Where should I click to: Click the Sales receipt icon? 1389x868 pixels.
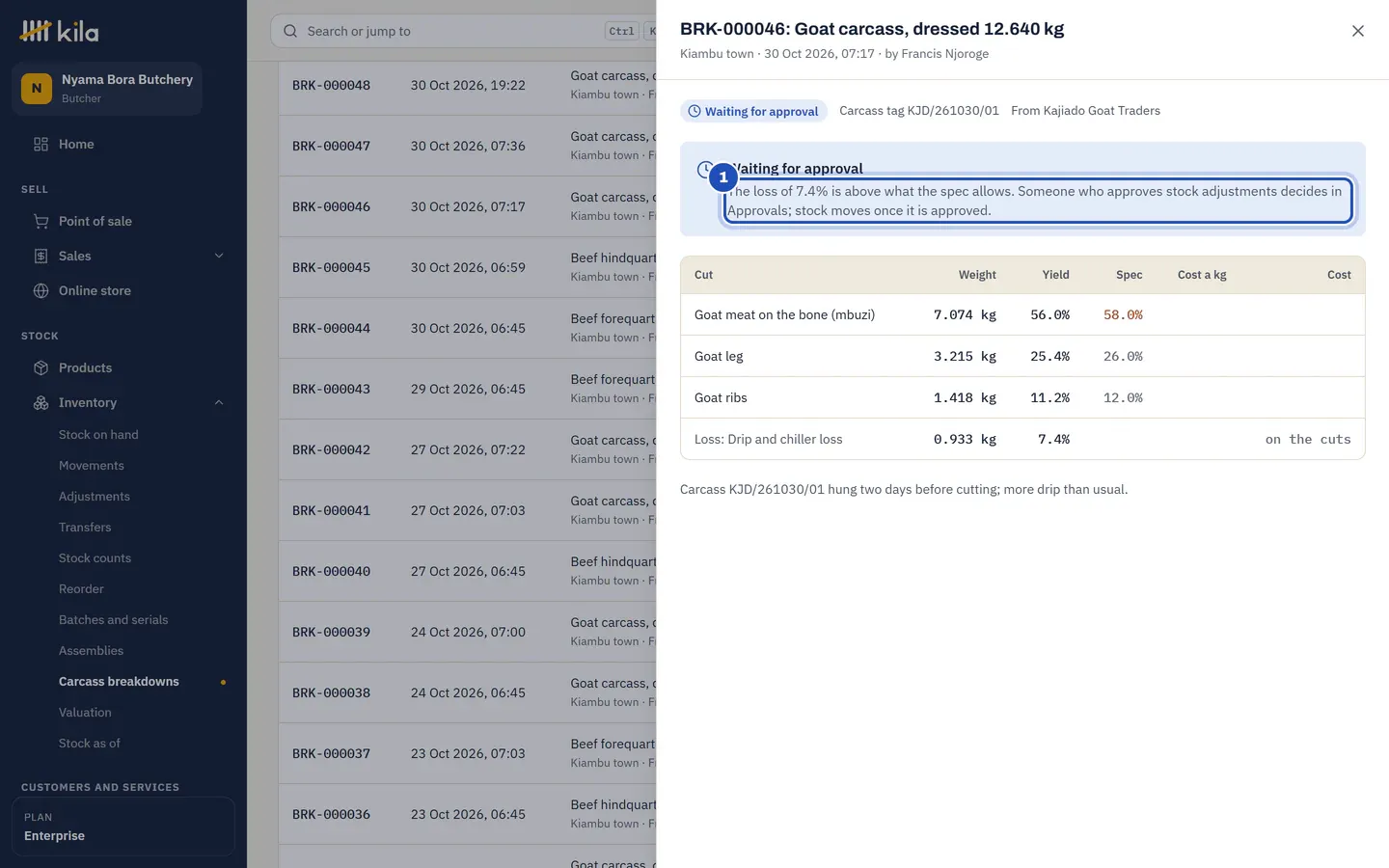coord(41,257)
